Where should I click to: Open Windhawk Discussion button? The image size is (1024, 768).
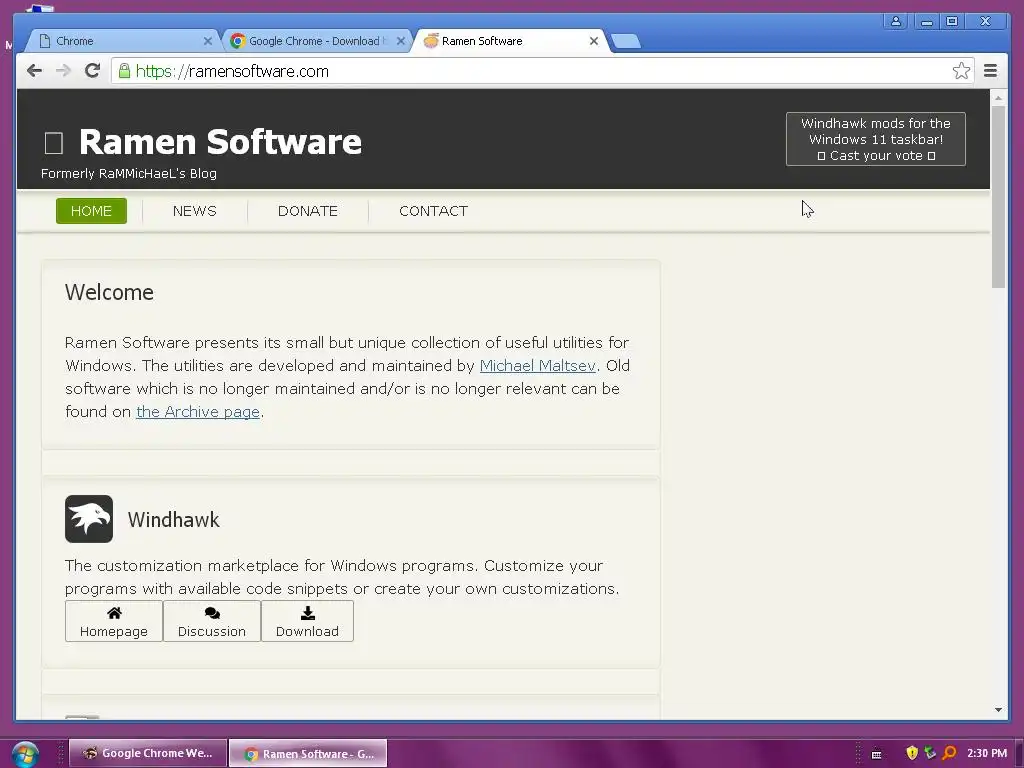tap(212, 621)
